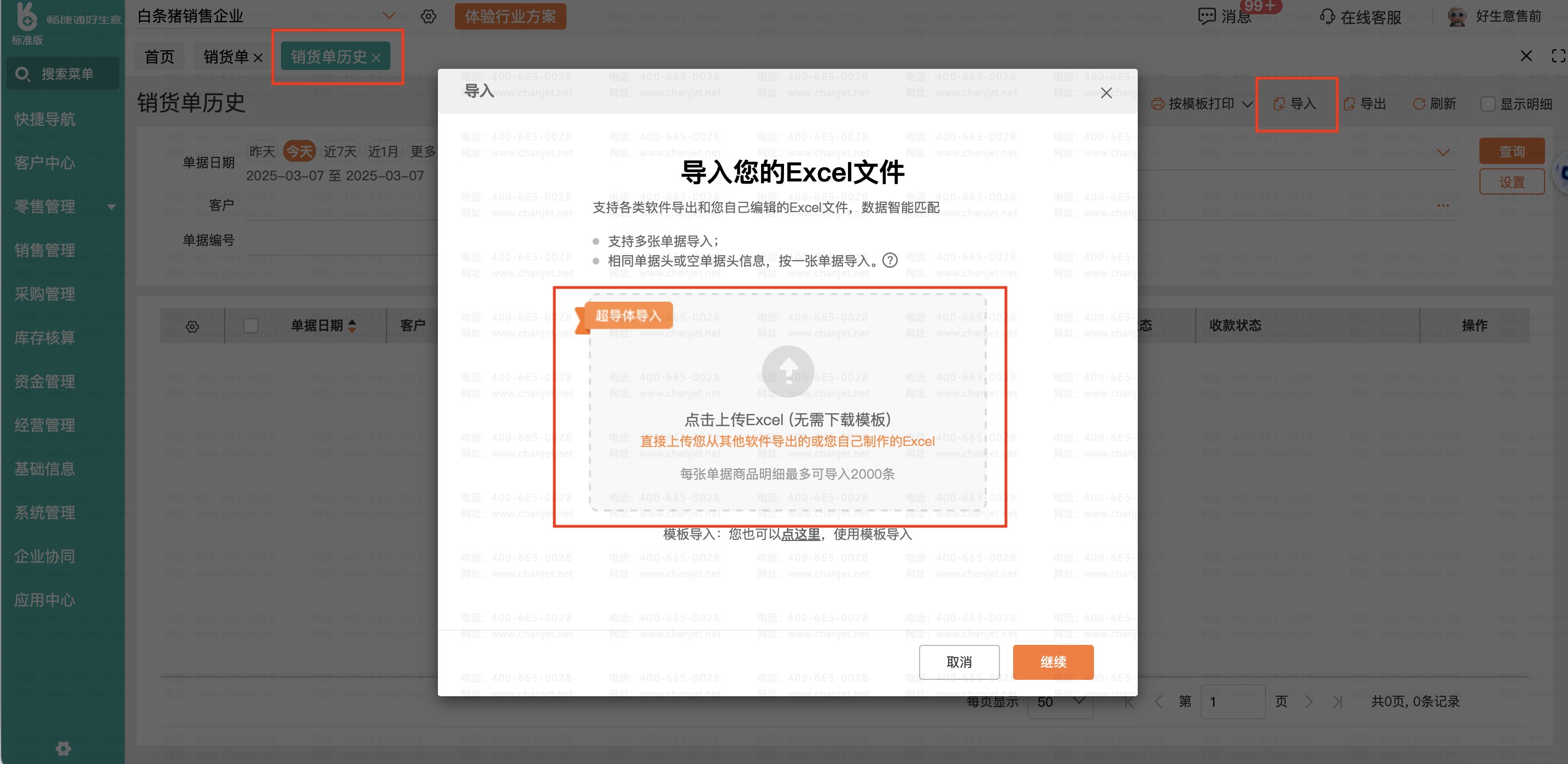Select 今天 date filter
This screenshot has width=1568, height=764.
300,151
